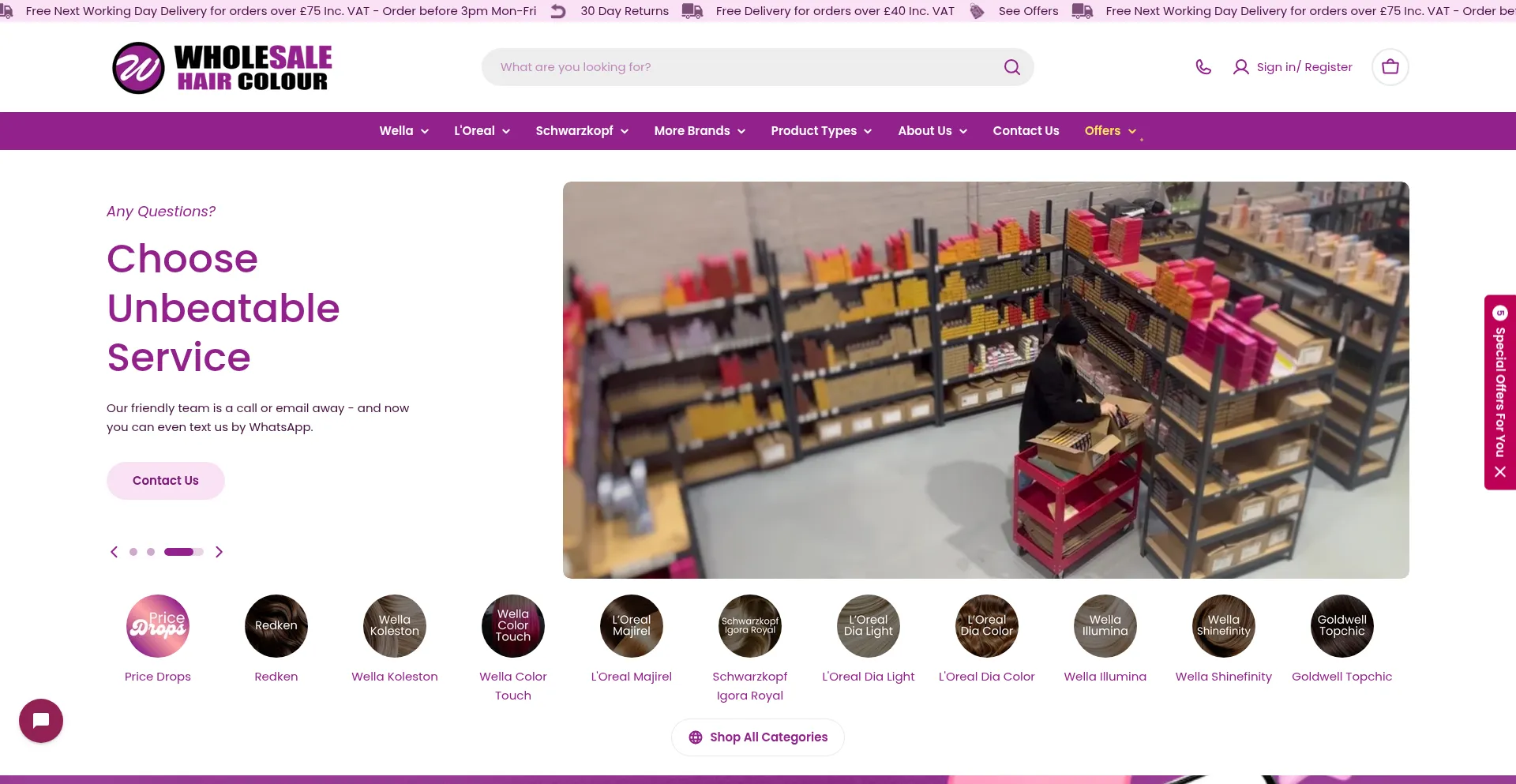Click the L'Oreal Dia Color text label

987,677
